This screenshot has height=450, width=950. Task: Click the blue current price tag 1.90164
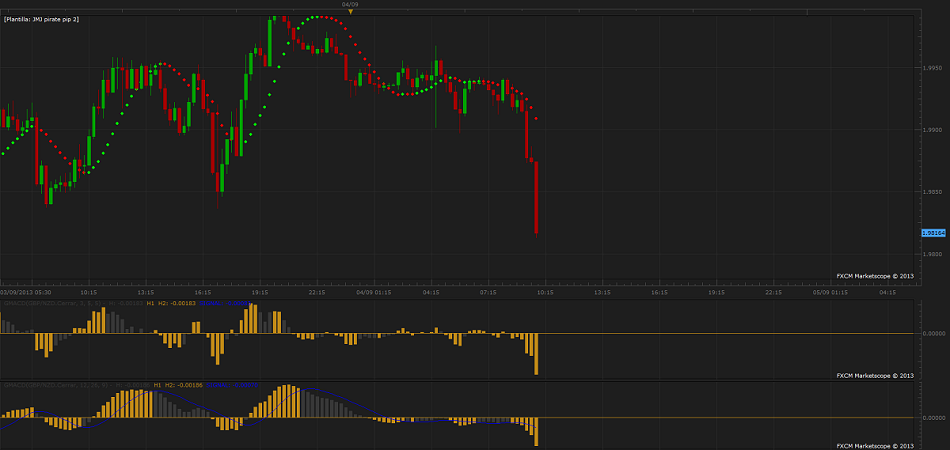tap(932, 232)
